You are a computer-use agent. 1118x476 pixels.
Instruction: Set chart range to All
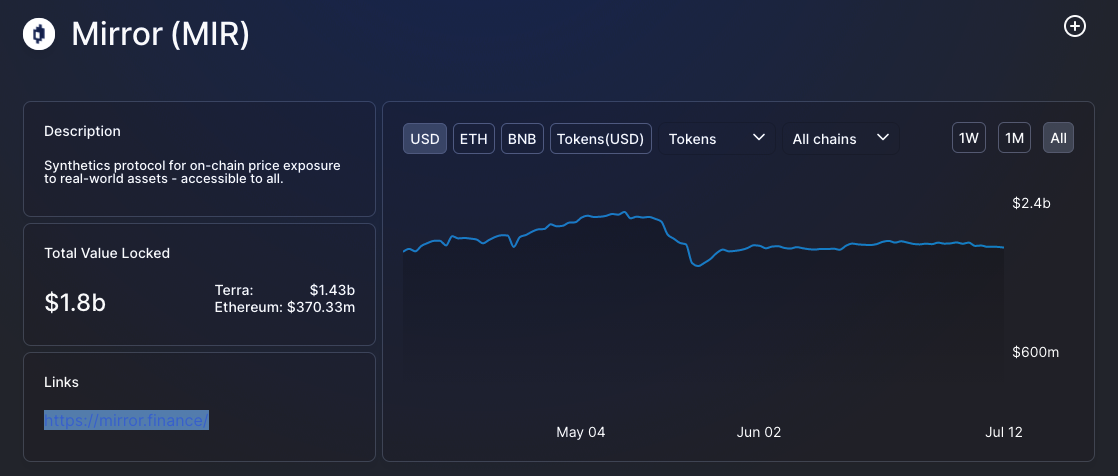click(1058, 138)
